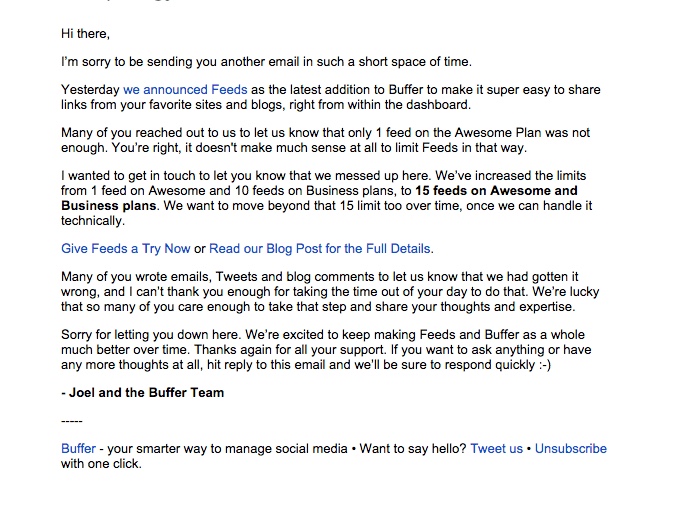The image size is (675, 518).
Task: Click the "- Joel and the Buffer Team" signature
Action: click(143, 393)
